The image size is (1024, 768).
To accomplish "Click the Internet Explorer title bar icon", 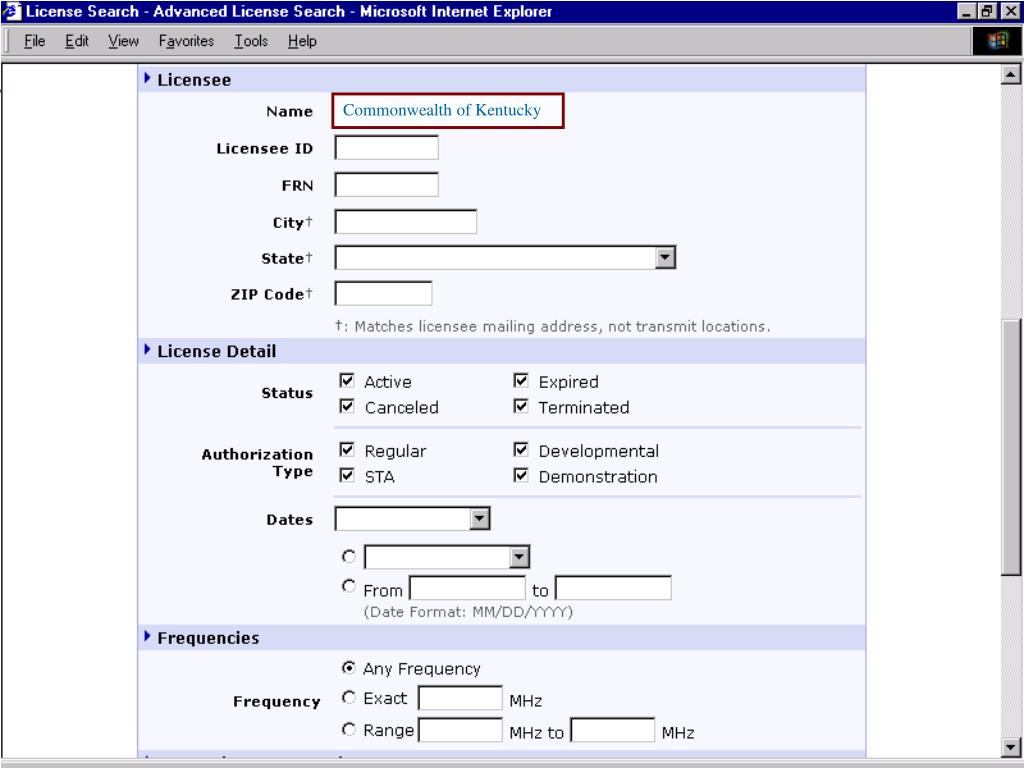I will (x=12, y=11).
